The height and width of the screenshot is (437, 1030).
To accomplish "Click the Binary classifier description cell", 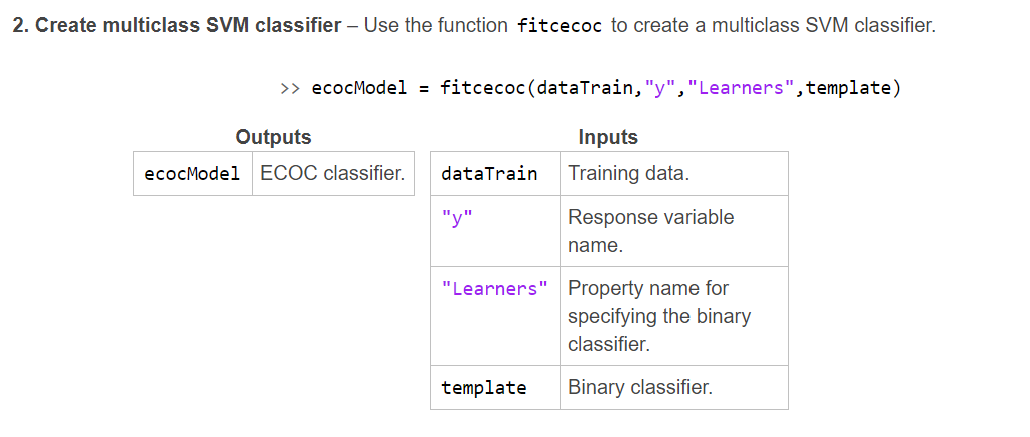I will (674, 388).
